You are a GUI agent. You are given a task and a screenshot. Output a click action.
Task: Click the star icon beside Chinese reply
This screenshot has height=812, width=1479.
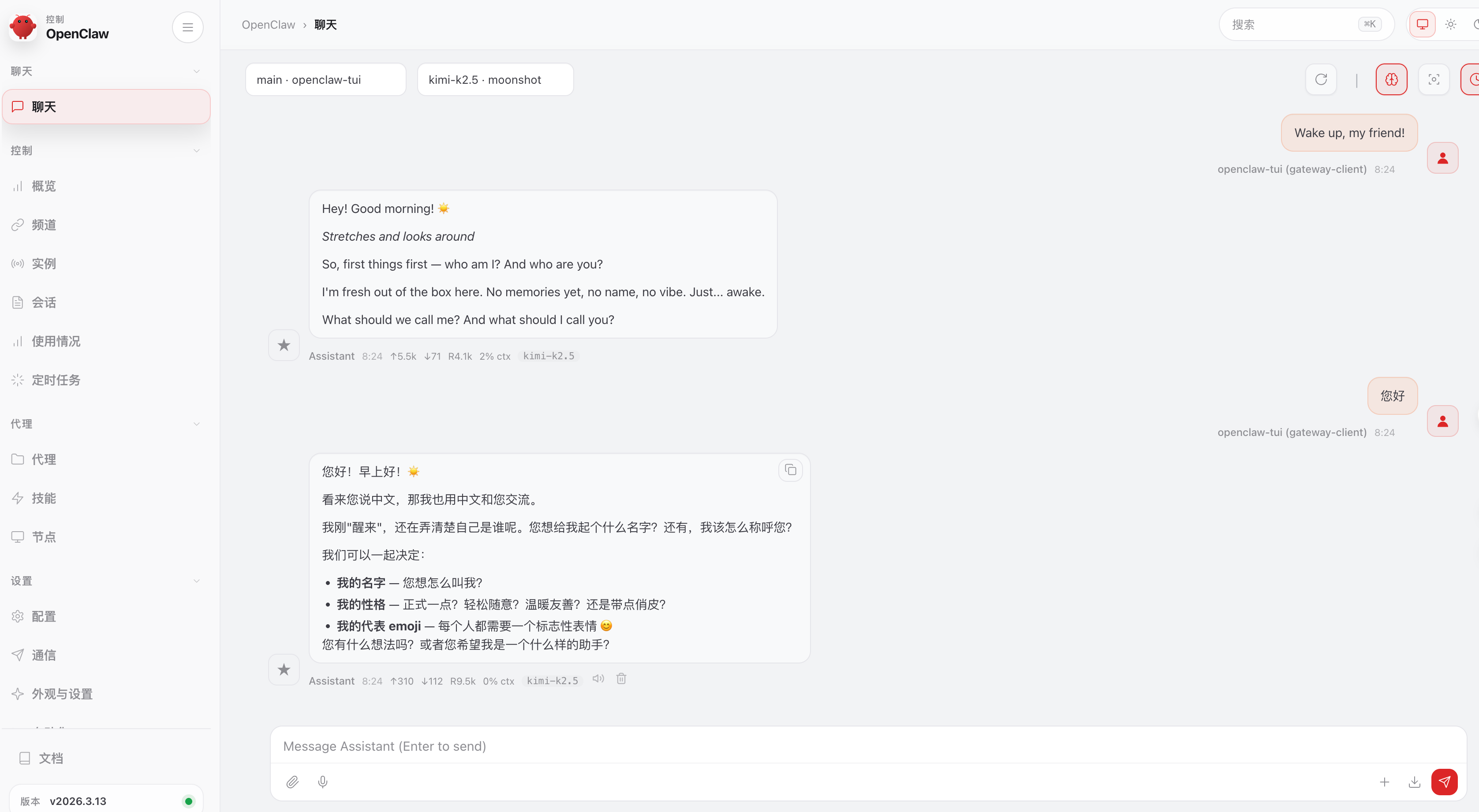[x=284, y=669]
